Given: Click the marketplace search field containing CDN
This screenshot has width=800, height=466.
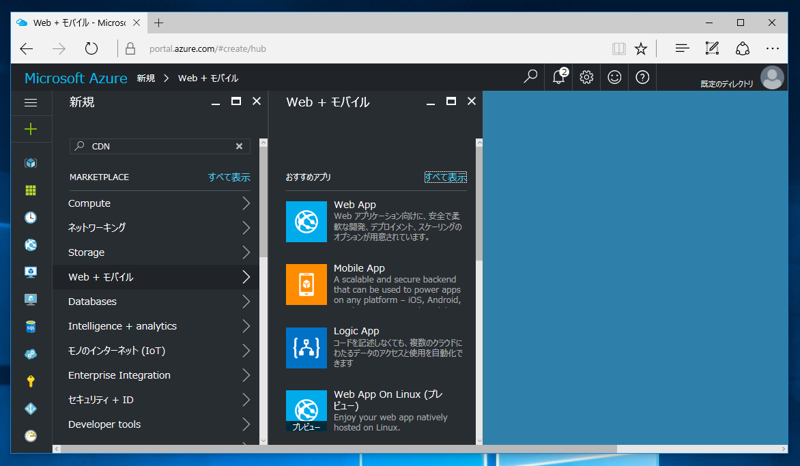Looking at the screenshot, I should coord(160,146).
